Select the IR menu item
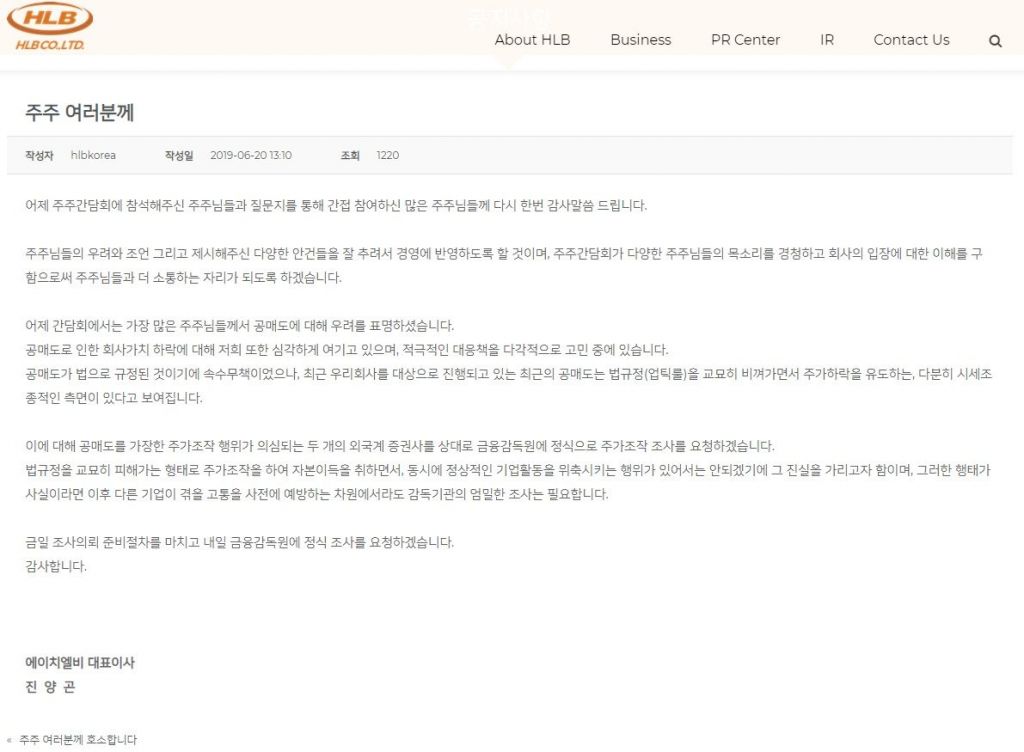The height and width of the screenshot is (752, 1024). (827, 40)
